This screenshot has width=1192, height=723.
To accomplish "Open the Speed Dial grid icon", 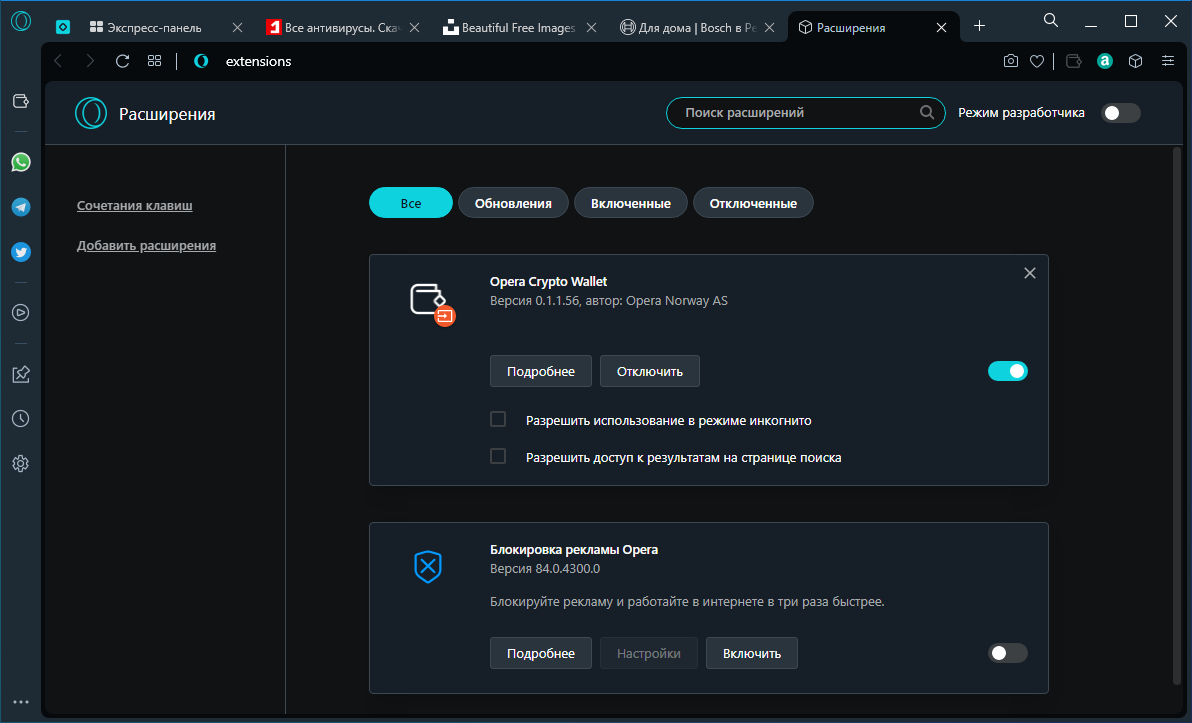I will tap(154, 61).
